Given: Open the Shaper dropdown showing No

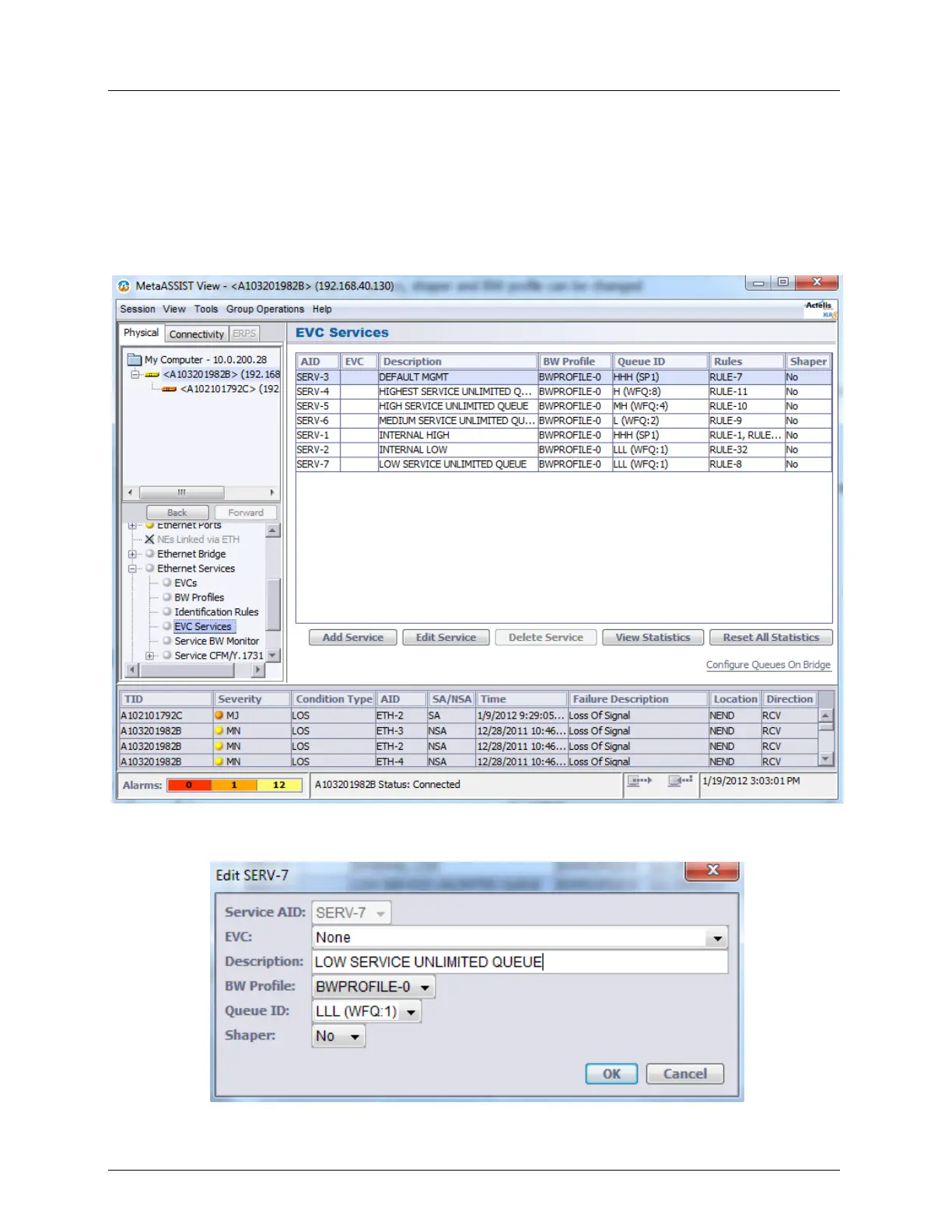Looking at the screenshot, I should point(355,1037).
